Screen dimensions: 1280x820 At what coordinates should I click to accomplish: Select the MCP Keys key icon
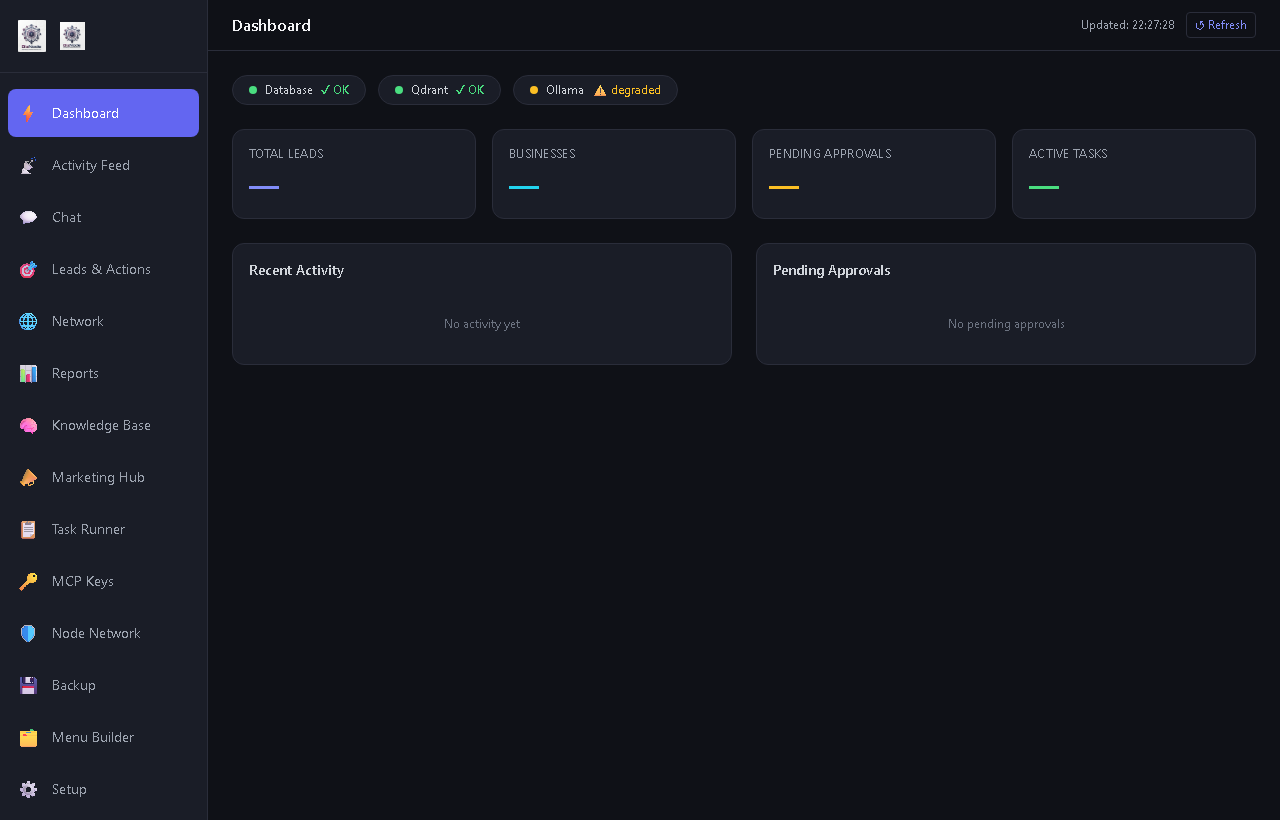(x=29, y=581)
